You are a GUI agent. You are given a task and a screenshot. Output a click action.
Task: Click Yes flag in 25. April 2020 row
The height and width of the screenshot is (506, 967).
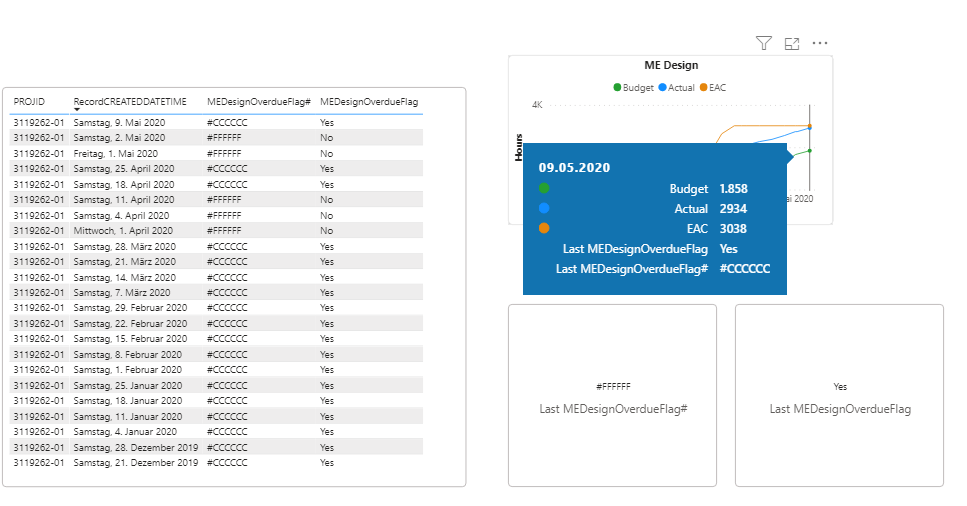[327, 168]
